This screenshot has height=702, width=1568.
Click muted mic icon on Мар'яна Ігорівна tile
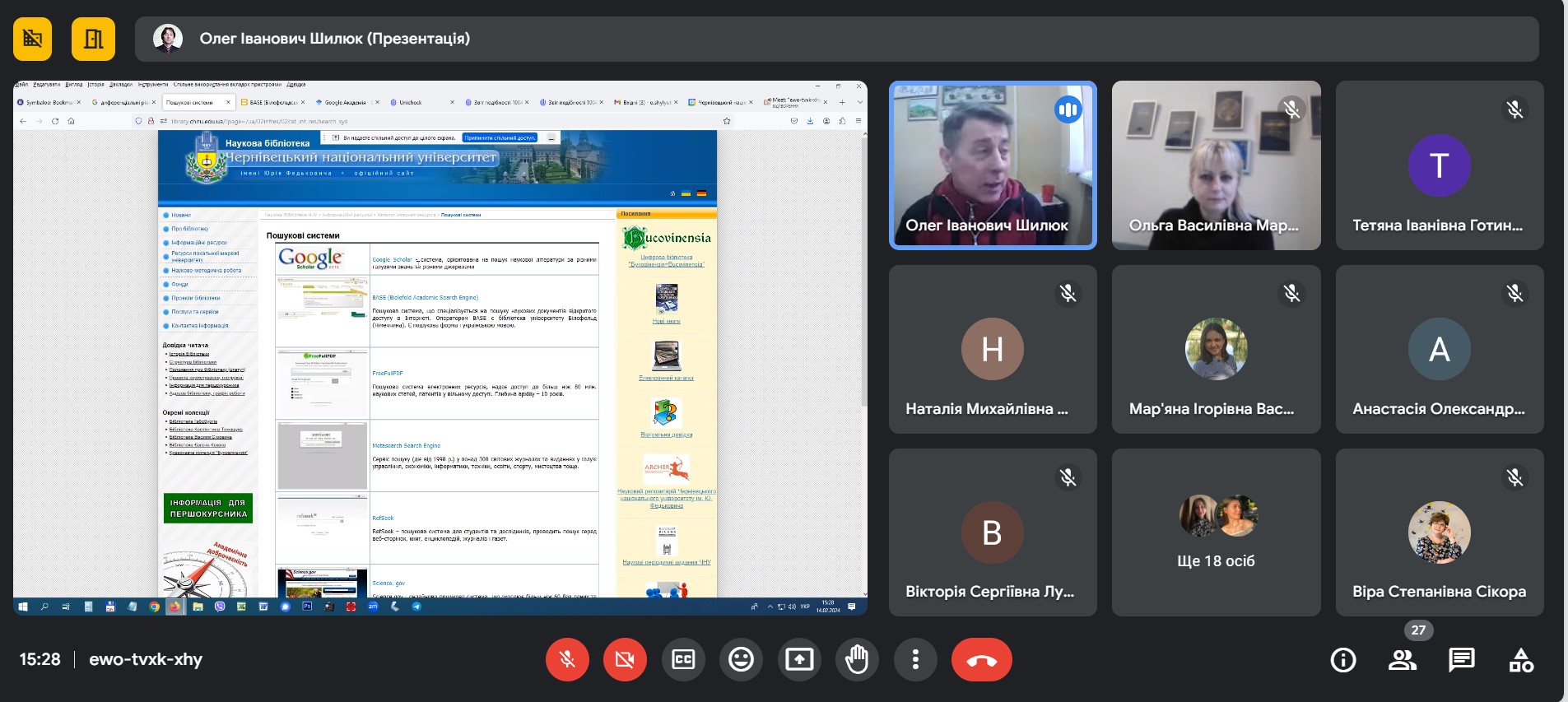point(1291,293)
